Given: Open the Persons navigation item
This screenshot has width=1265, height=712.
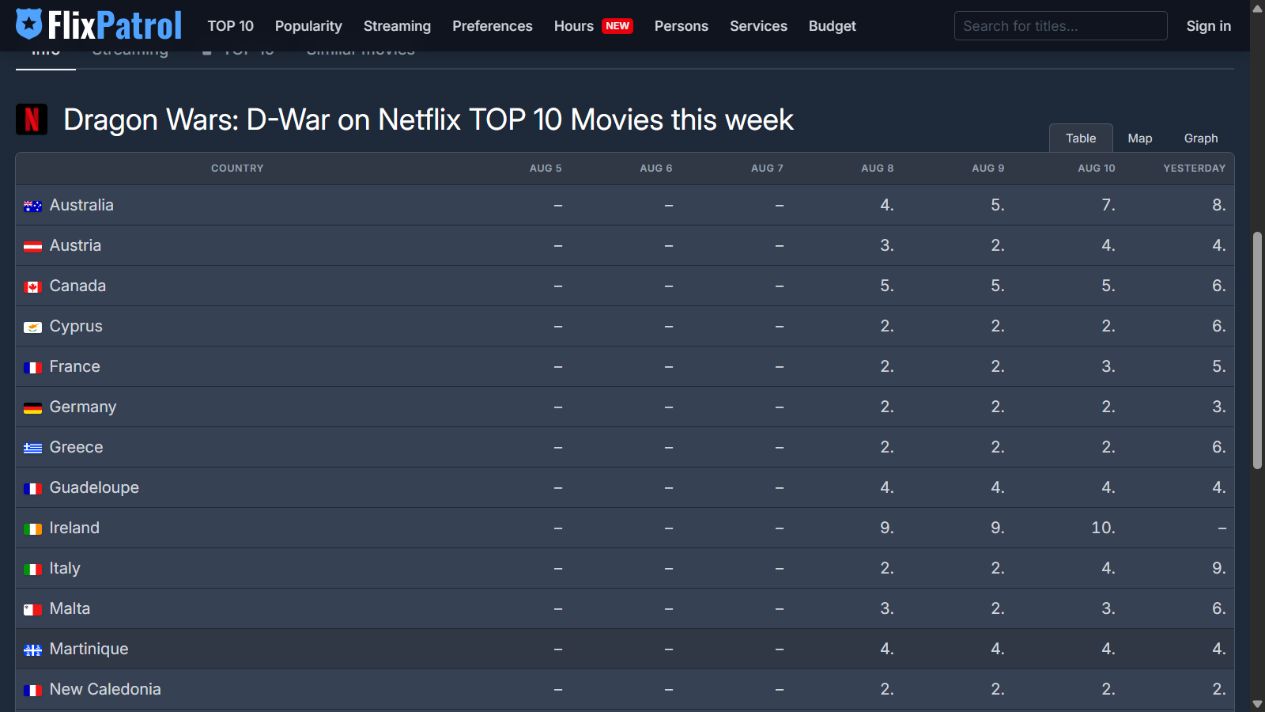Looking at the screenshot, I should (681, 26).
